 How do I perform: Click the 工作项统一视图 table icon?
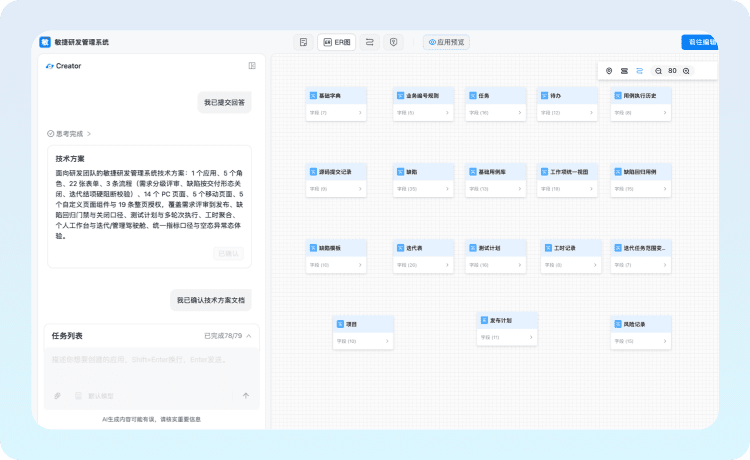click(544, 172)
